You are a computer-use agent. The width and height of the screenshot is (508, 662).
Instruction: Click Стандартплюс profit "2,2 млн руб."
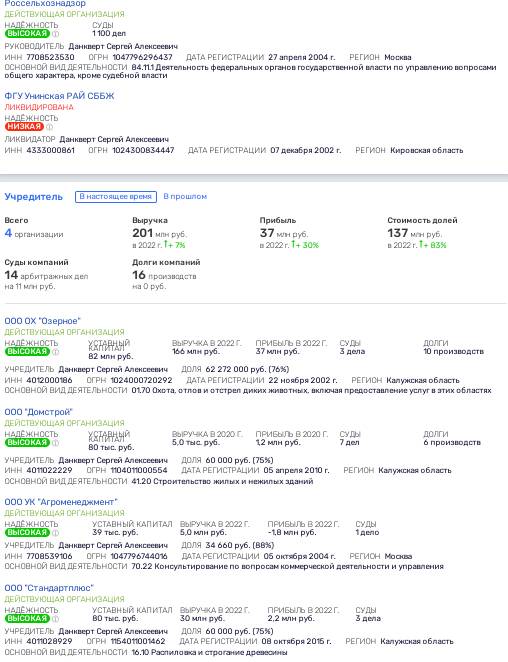click(291, 619)
